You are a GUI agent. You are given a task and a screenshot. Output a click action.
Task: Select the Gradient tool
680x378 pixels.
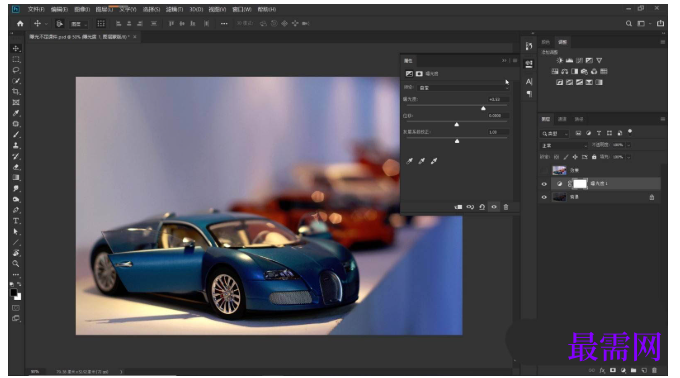tap(16, 178)
